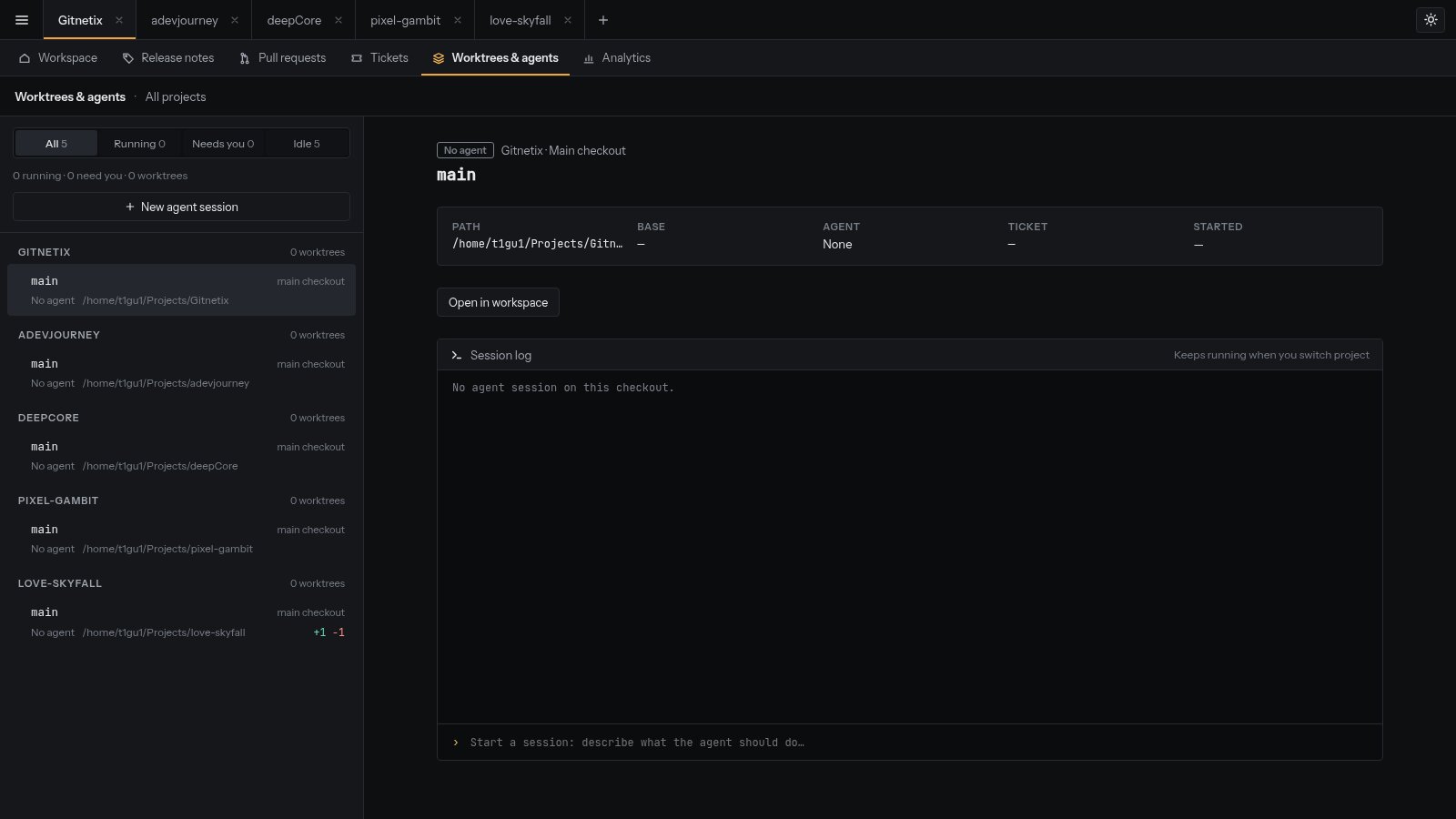Click the truncated PATH value
The image size is (1456, 819).
click(x=538, y=244)
